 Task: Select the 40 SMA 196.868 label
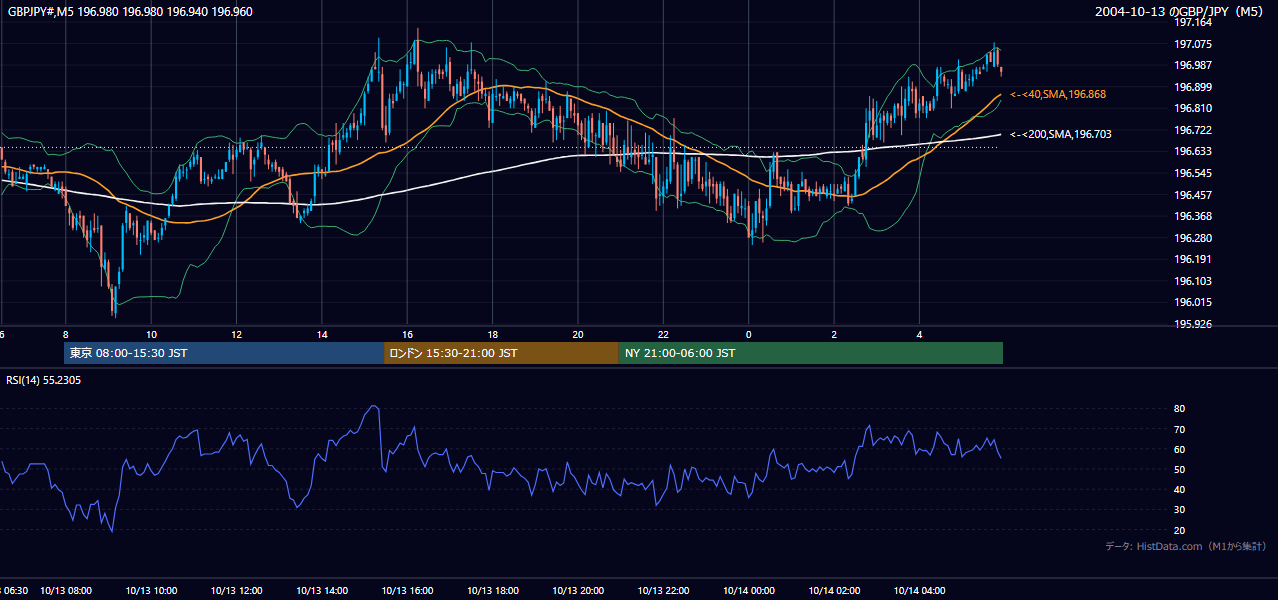pos(1058,94)
